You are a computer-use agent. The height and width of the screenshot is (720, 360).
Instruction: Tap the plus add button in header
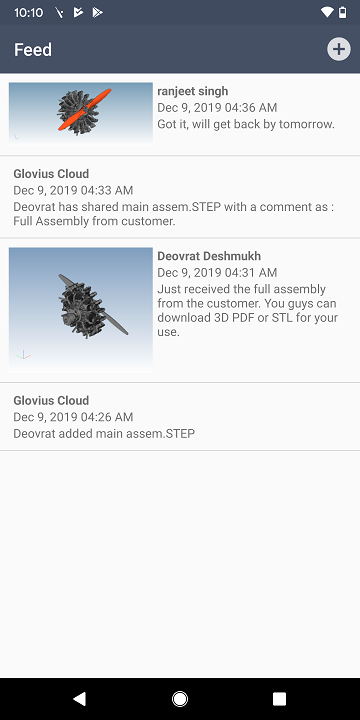click(338, 49)
